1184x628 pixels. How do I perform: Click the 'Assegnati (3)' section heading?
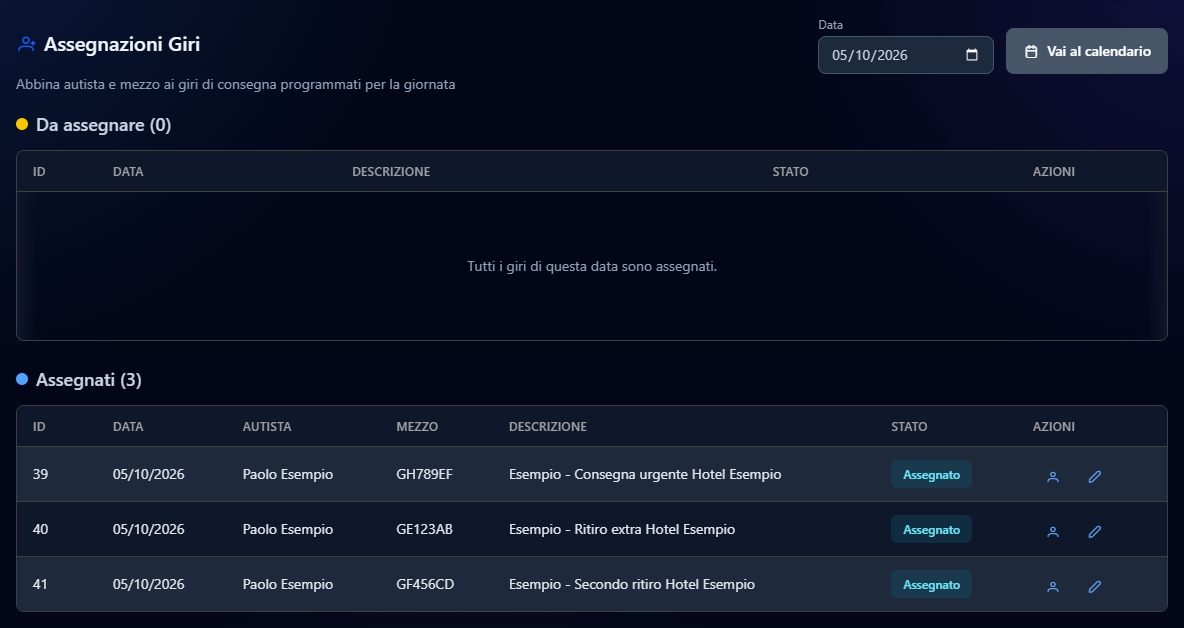point(88,380)
